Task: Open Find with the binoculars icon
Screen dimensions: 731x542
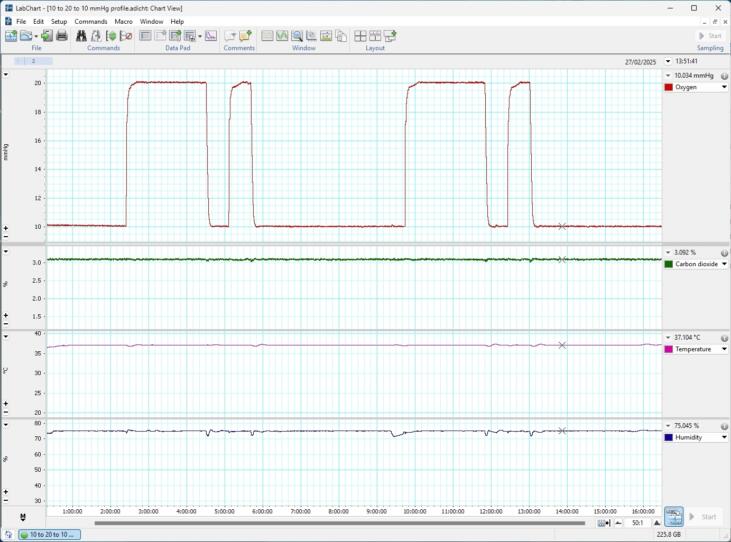Action: (81, 36)
